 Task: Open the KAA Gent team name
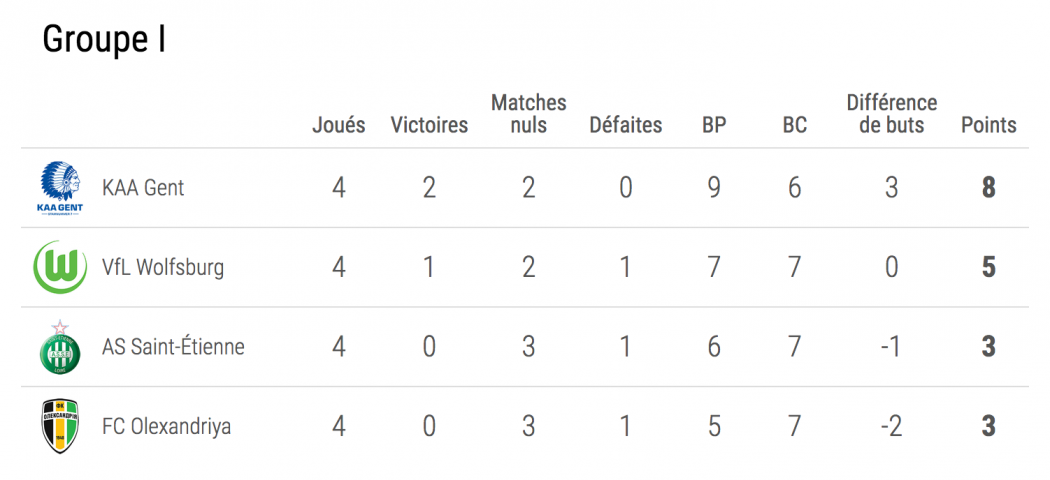tap(143, 187)
